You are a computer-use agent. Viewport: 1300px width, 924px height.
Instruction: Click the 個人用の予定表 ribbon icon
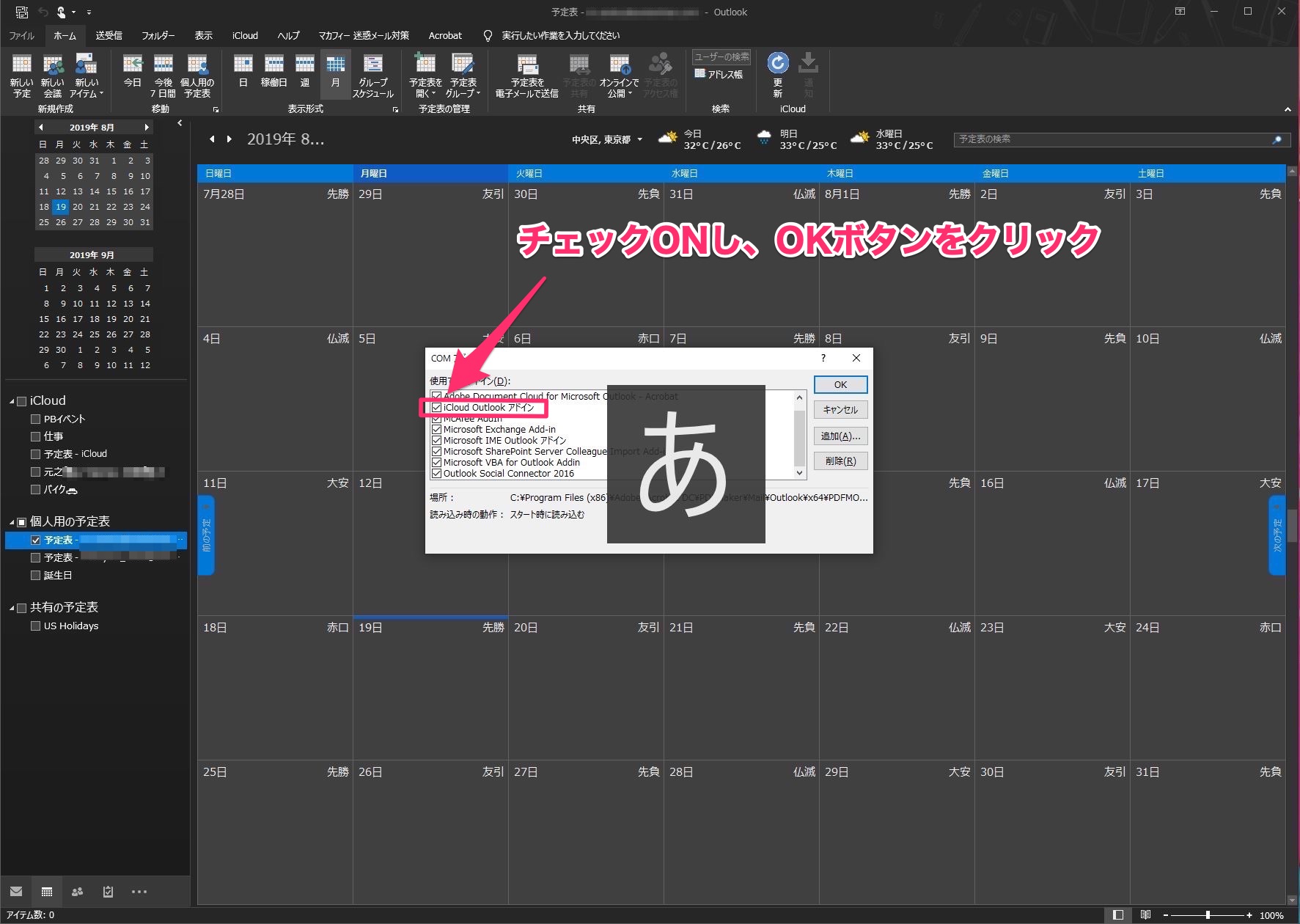pyautogui.click(x=197, y=76)
